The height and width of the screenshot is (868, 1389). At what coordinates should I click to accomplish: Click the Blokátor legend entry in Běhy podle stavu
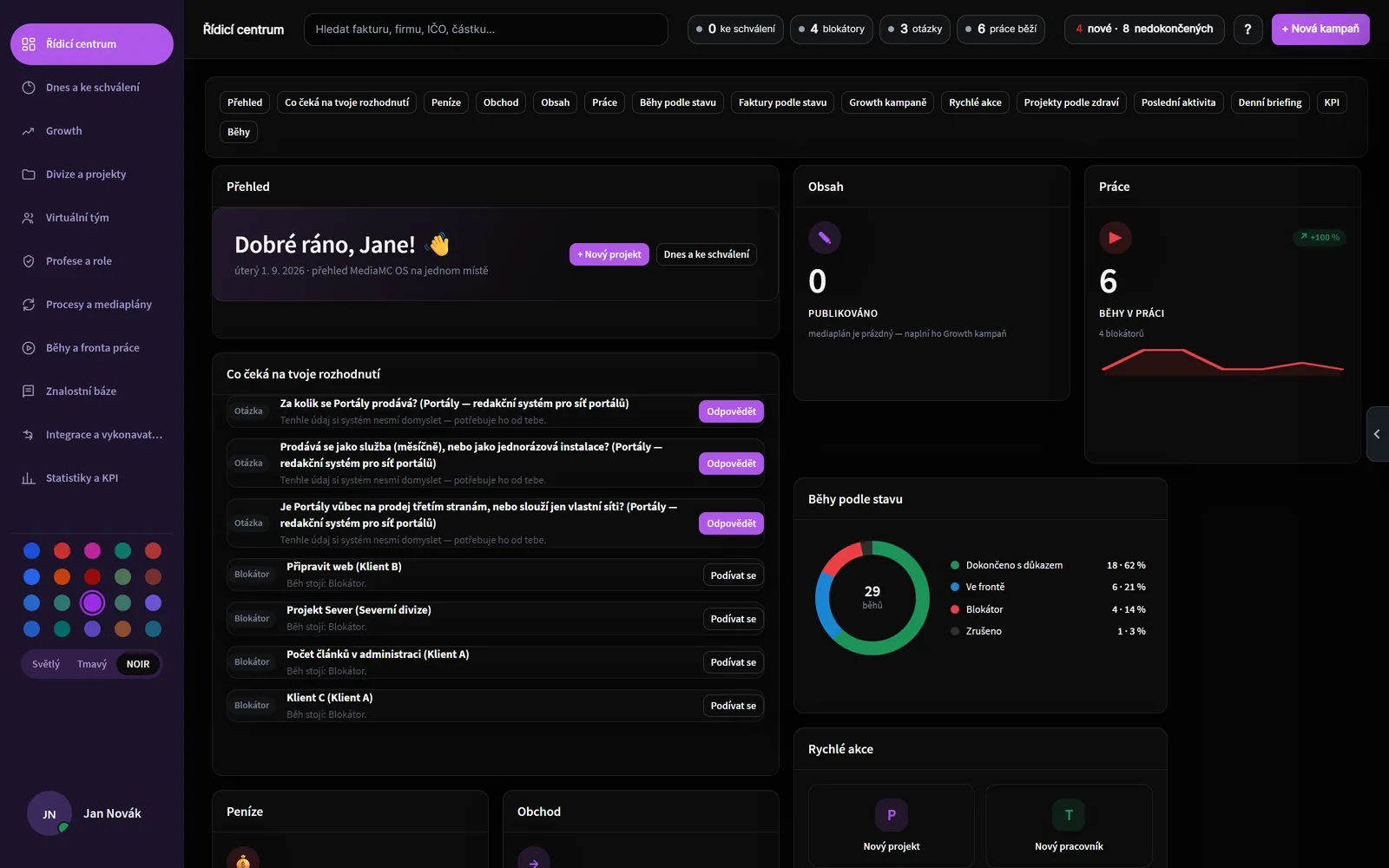(x=1048, y=609)
